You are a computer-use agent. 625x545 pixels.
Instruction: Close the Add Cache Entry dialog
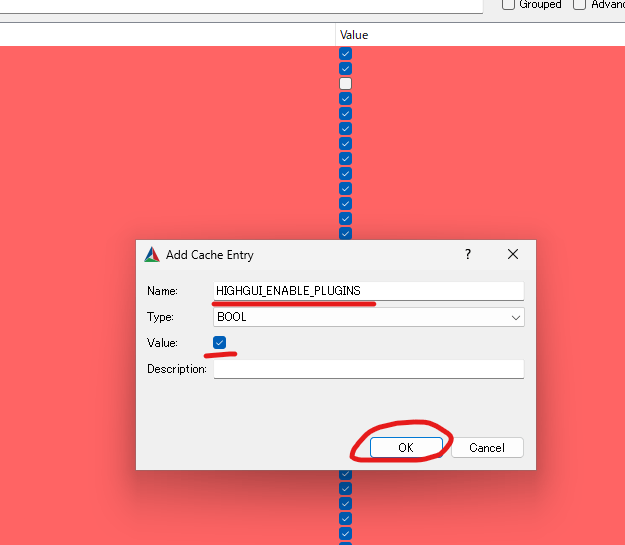513,254
